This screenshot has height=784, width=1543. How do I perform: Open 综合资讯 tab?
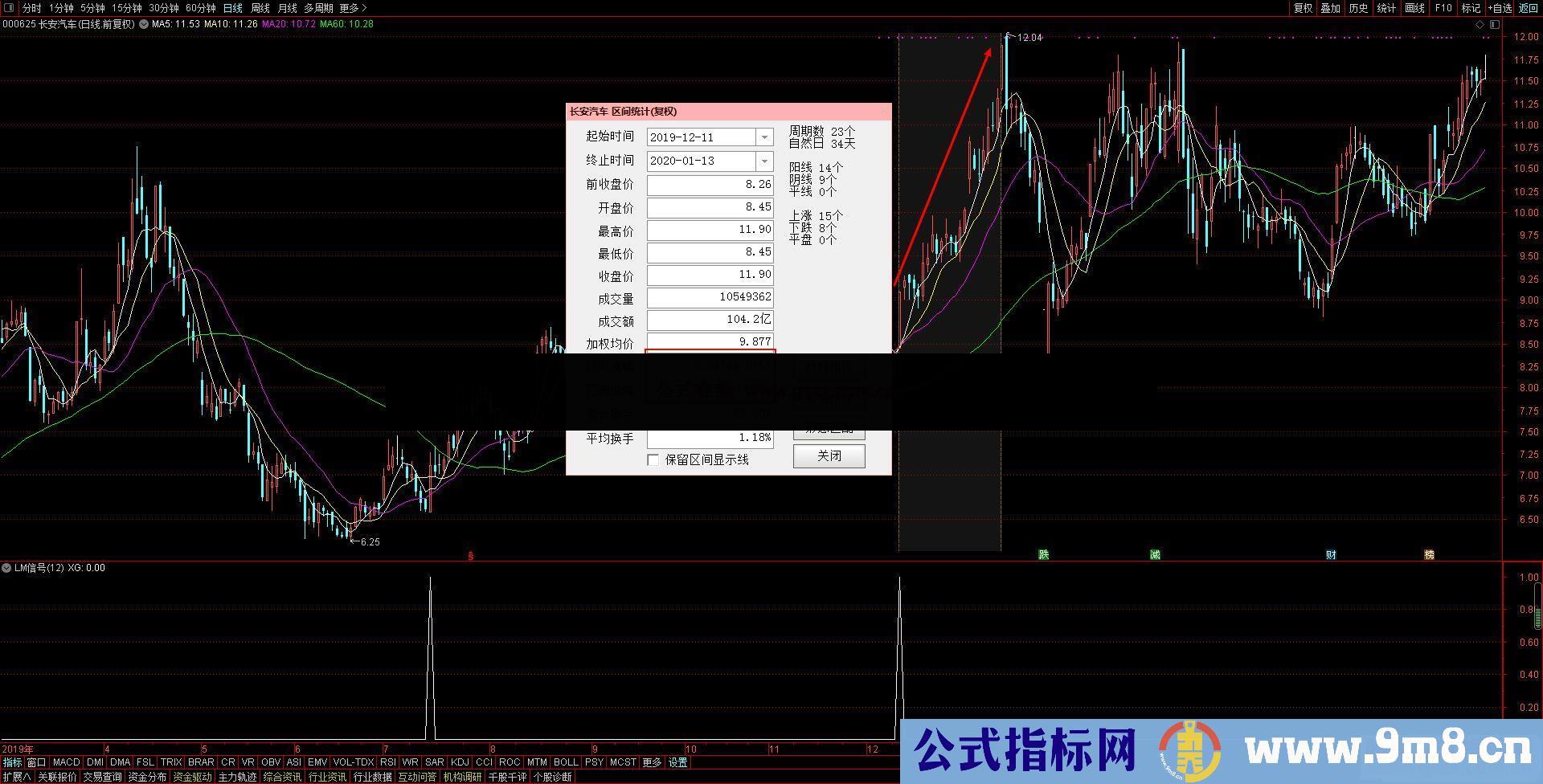[x=282, y=777]
